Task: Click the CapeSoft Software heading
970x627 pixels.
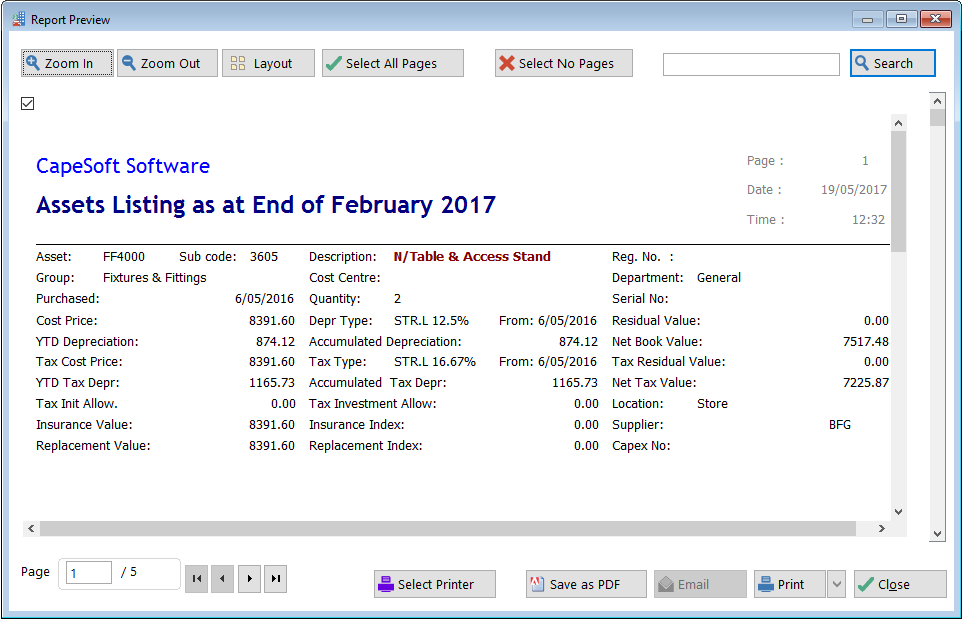Action: point(122,166)
